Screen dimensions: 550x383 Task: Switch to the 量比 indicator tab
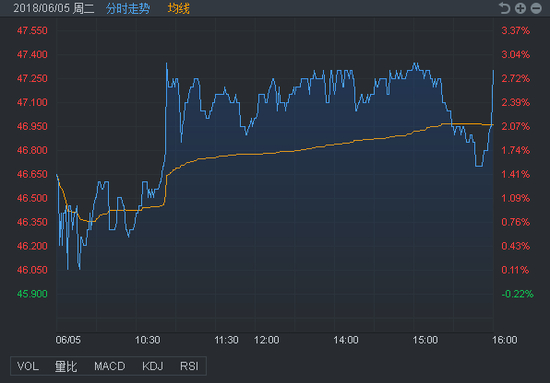click(66, 366)
